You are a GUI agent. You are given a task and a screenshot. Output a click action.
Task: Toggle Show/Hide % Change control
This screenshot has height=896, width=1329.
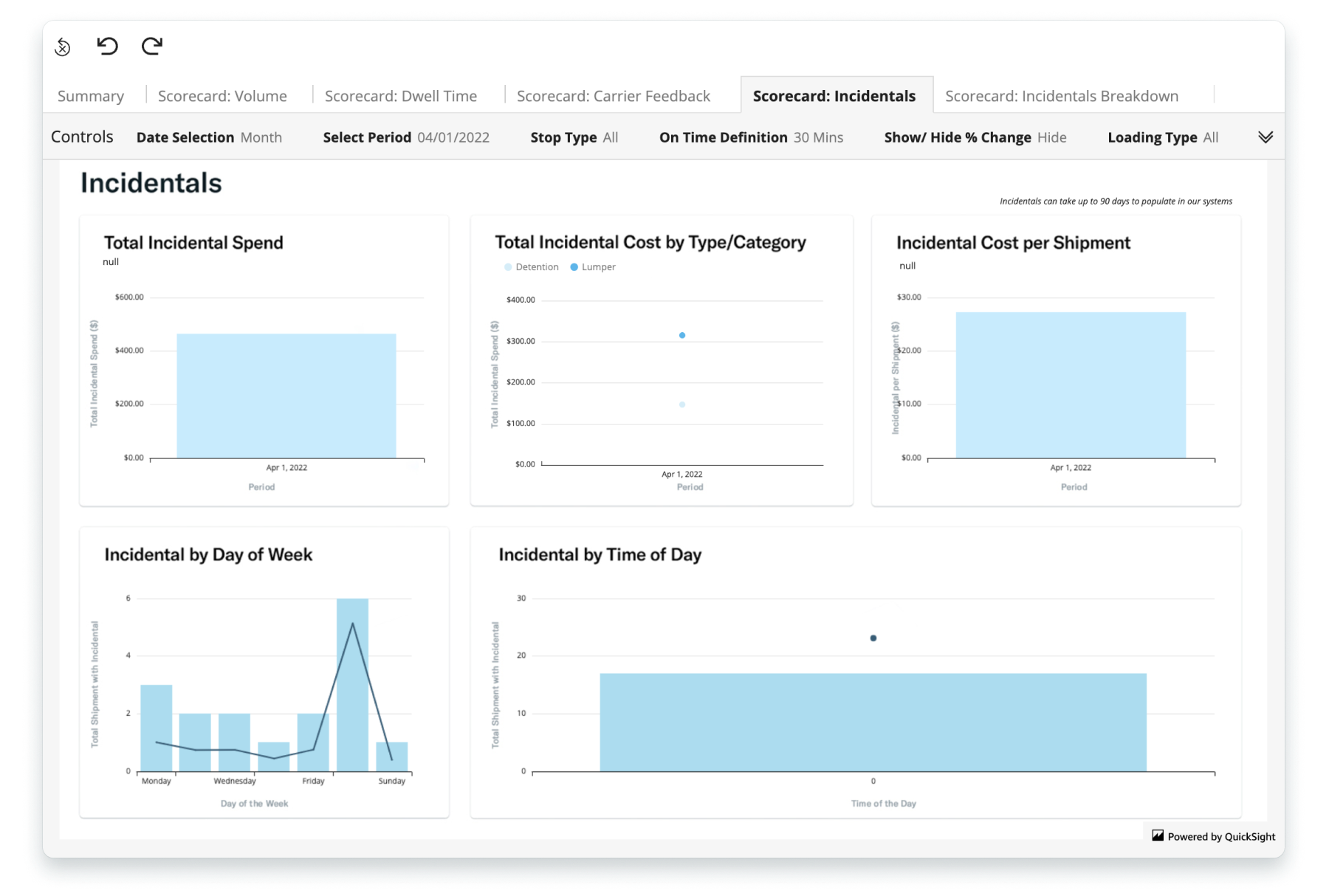tap(975, 137)
